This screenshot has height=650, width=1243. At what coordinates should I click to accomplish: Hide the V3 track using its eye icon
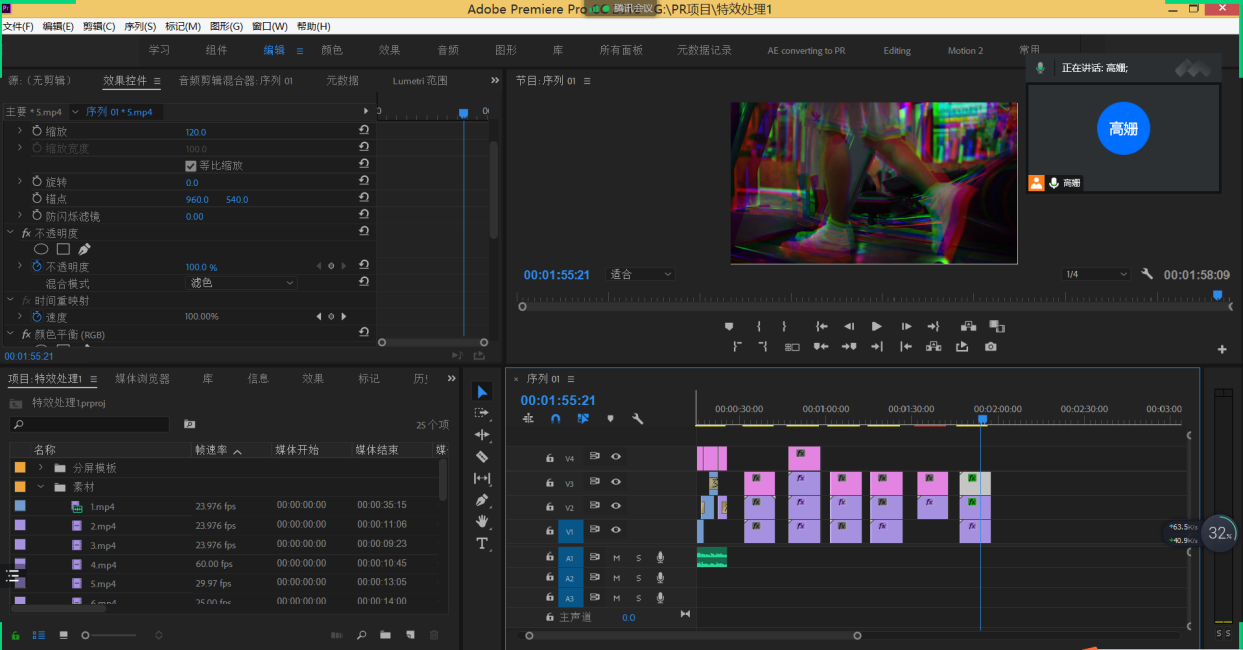[x=616, y=482]
